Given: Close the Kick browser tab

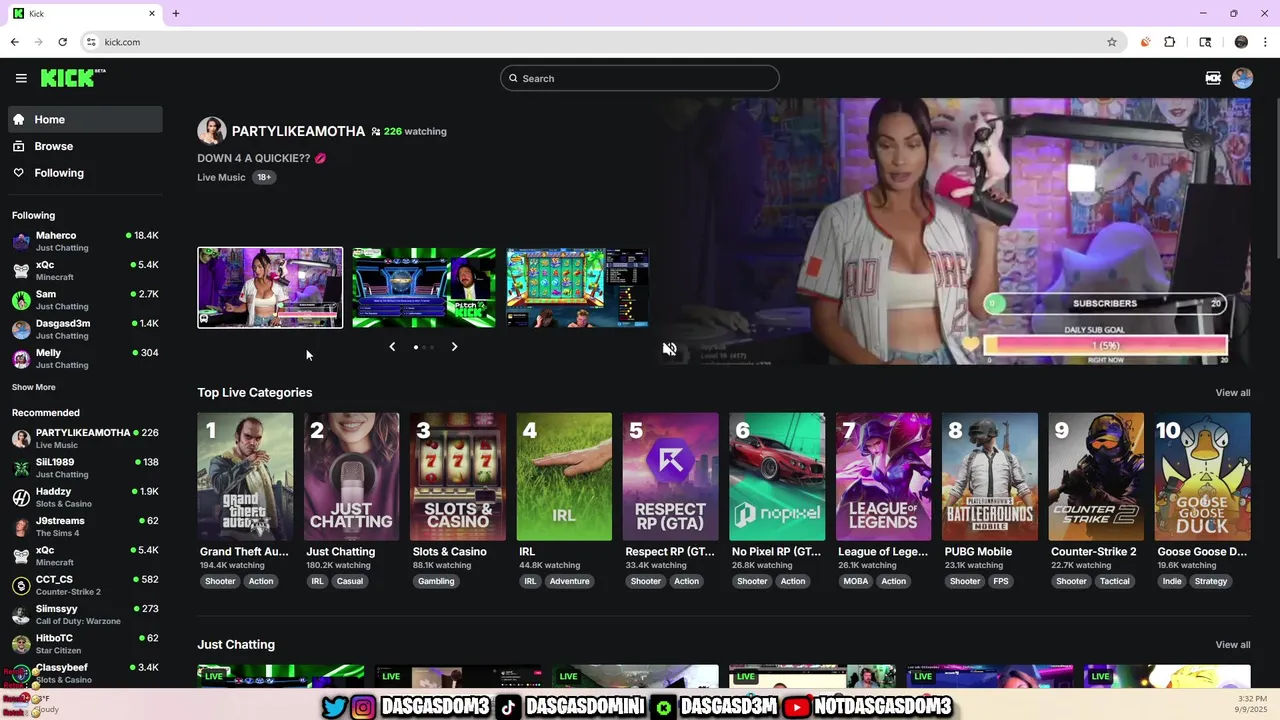Looking at the screenshot, I should [x=152, y=14].
